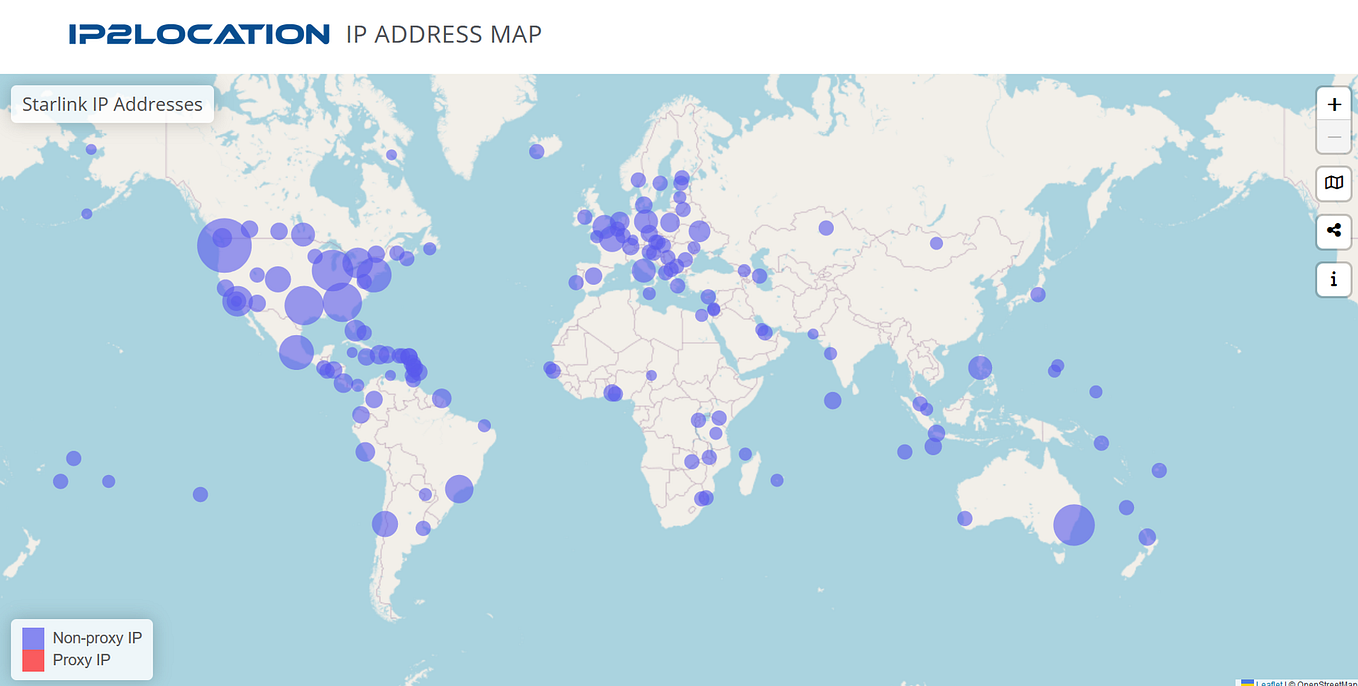Open the OpenStreetMap attribution link

click(1327, 683)
